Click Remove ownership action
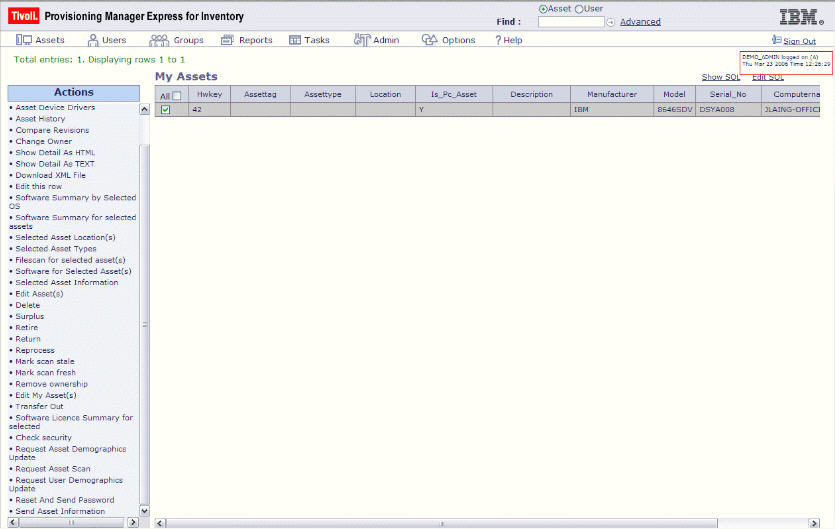Screen dimensions: 835x529 point(51,384)
